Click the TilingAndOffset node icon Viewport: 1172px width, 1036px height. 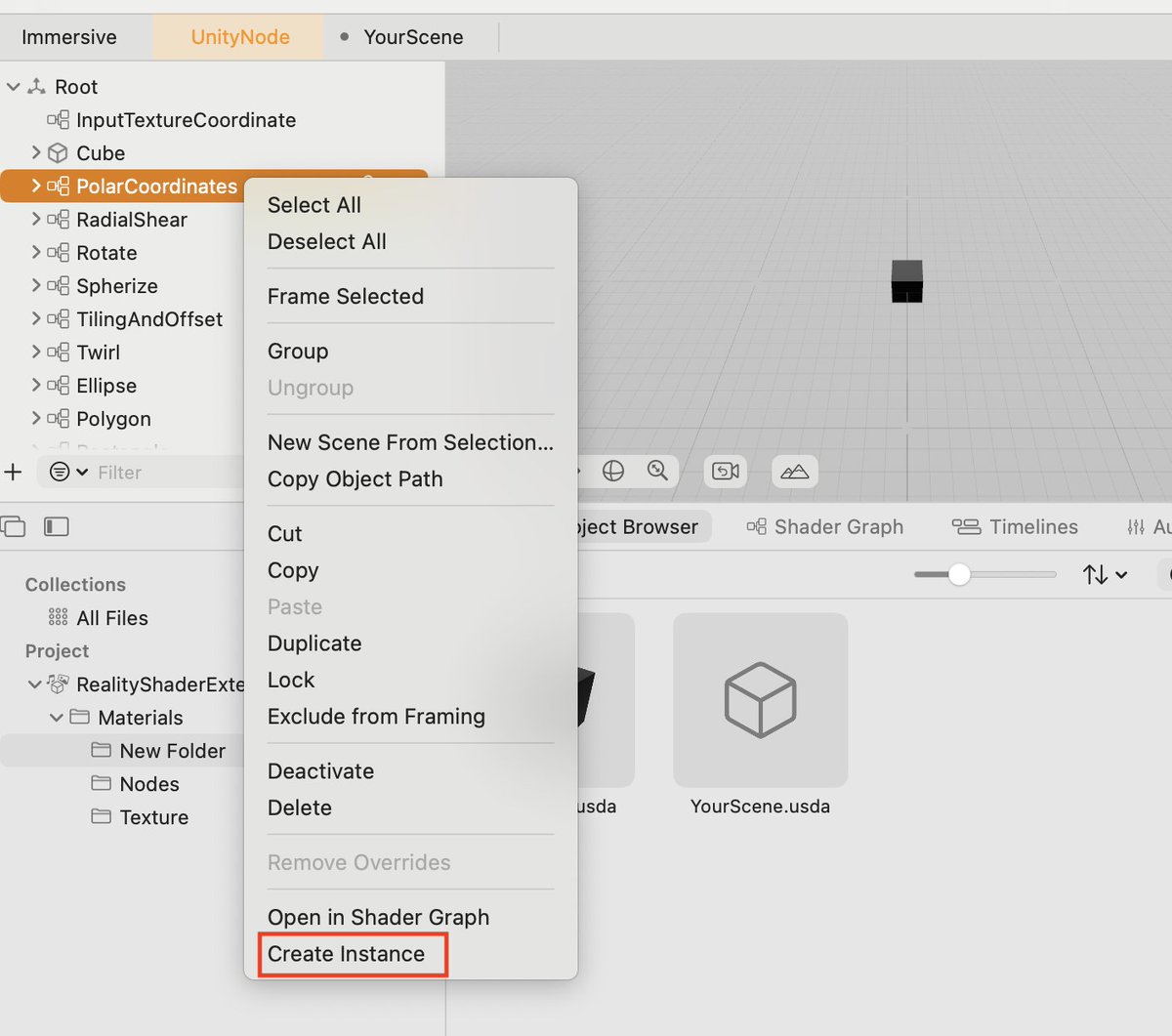(59, 319)
